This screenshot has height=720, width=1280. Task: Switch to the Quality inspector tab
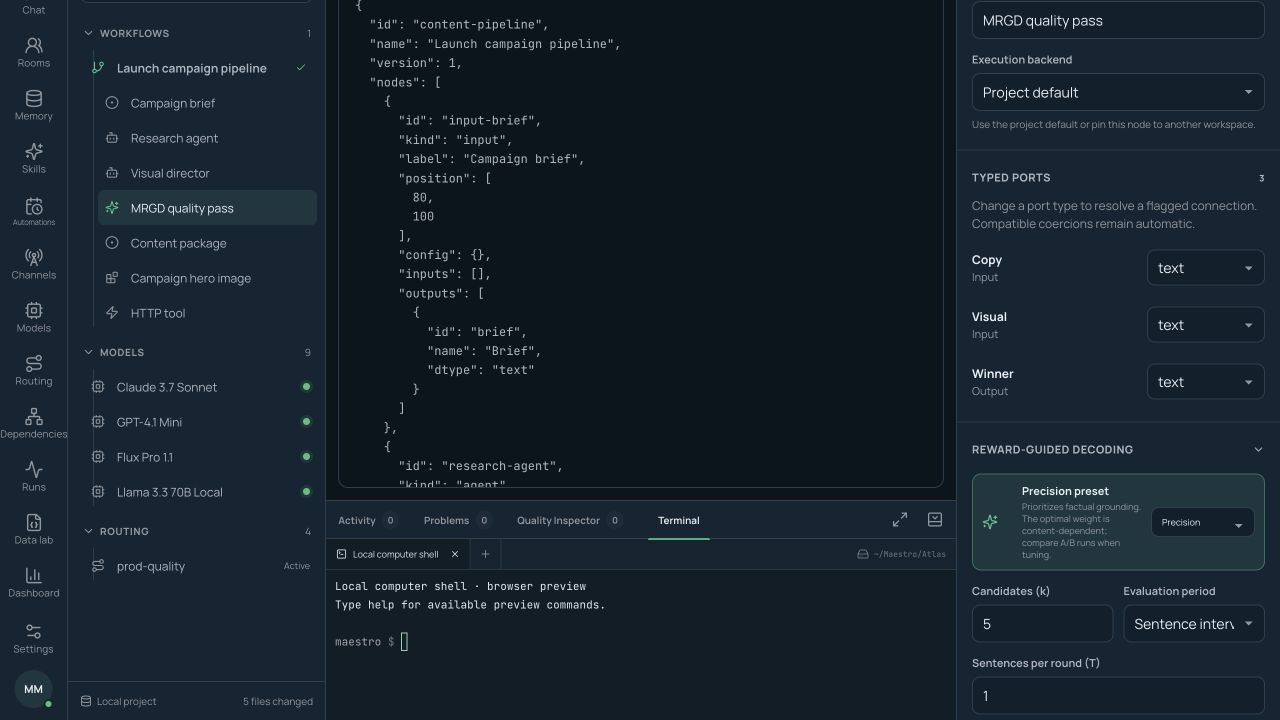(569, 520)
